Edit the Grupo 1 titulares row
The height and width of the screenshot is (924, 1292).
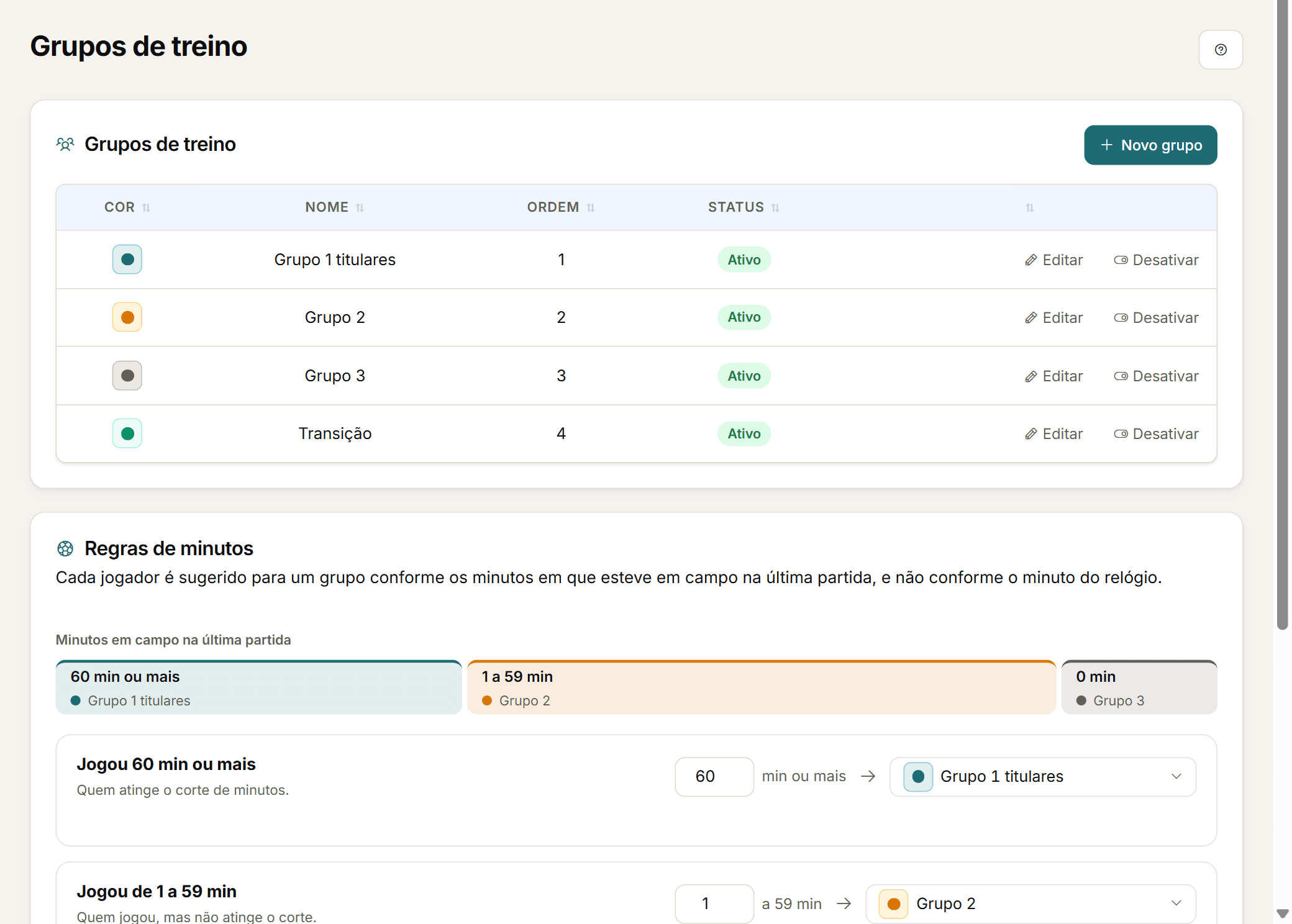(1053, 260)
